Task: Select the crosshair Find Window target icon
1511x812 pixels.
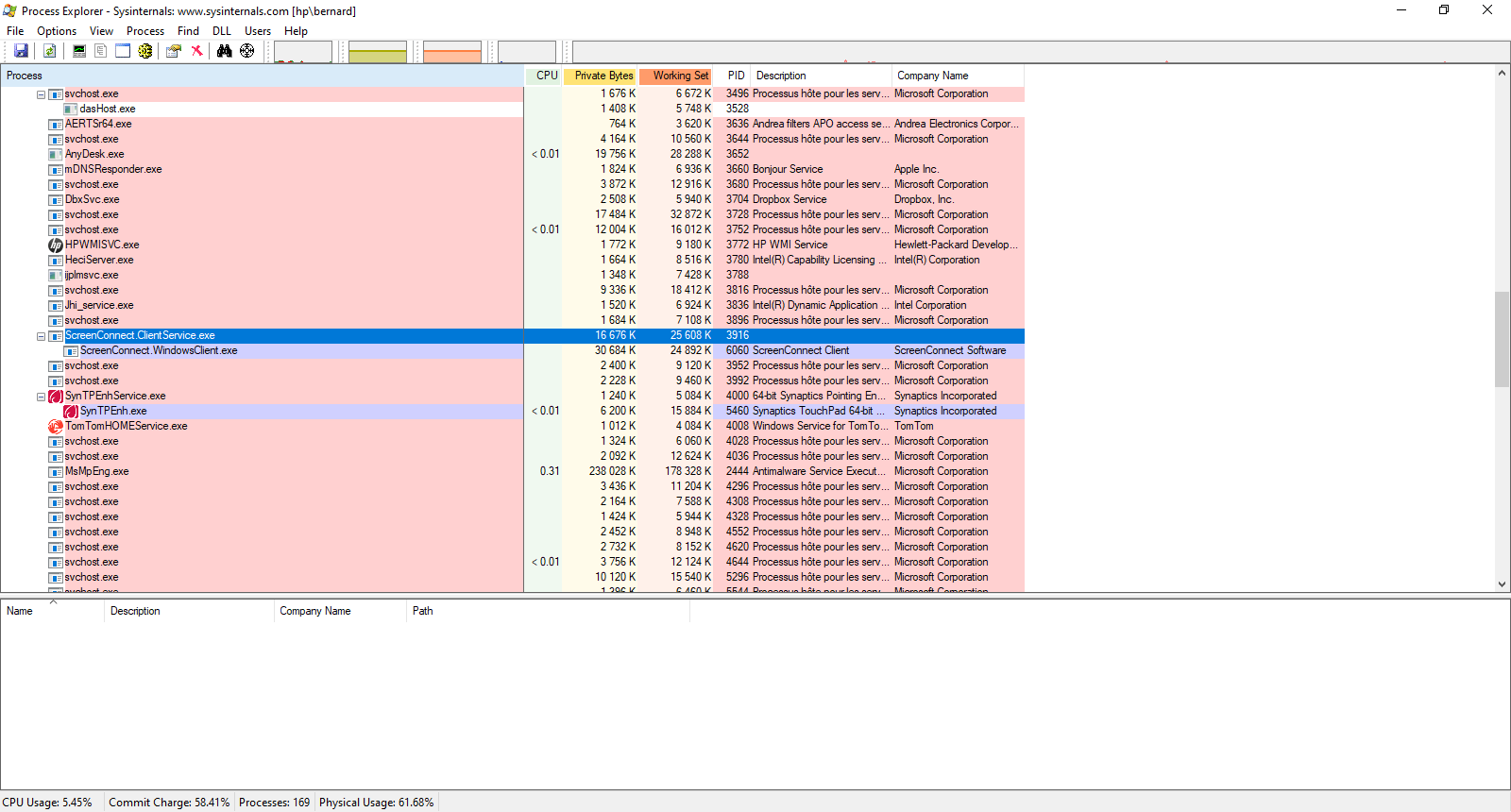Action: click(246, 51)
